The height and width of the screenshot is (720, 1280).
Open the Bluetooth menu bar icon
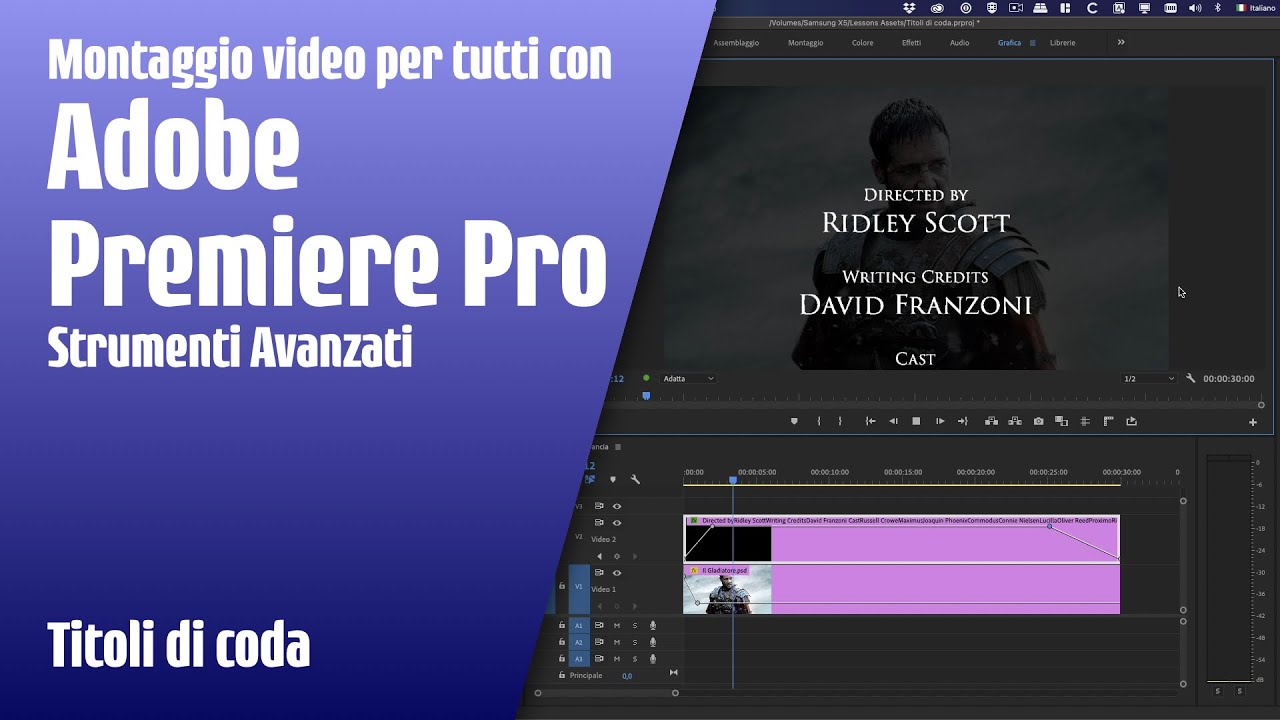1218,7
